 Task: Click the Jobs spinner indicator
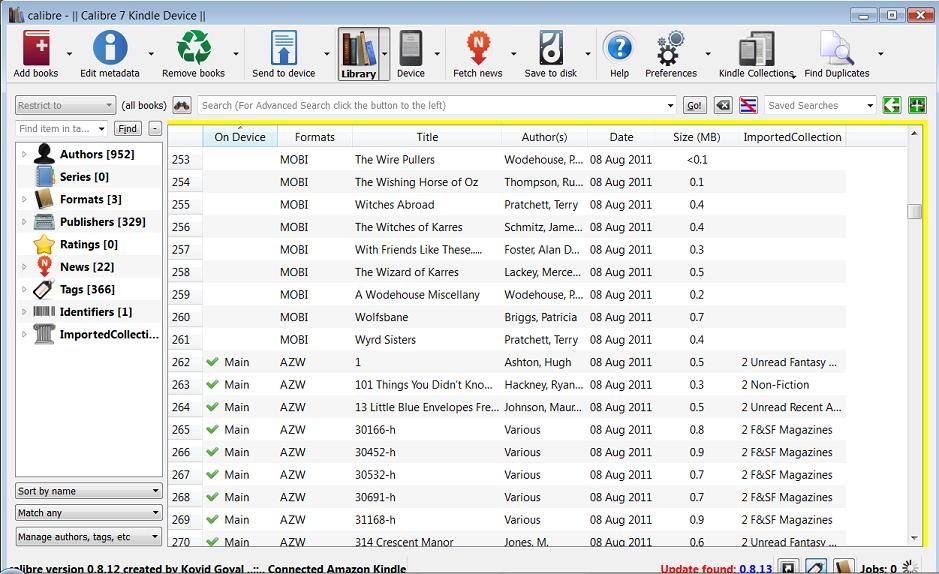click(910, 567)
